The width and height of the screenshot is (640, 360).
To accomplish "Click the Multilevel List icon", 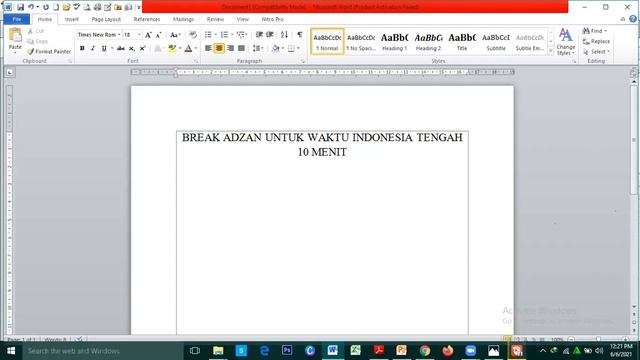I will coord(241,35).
